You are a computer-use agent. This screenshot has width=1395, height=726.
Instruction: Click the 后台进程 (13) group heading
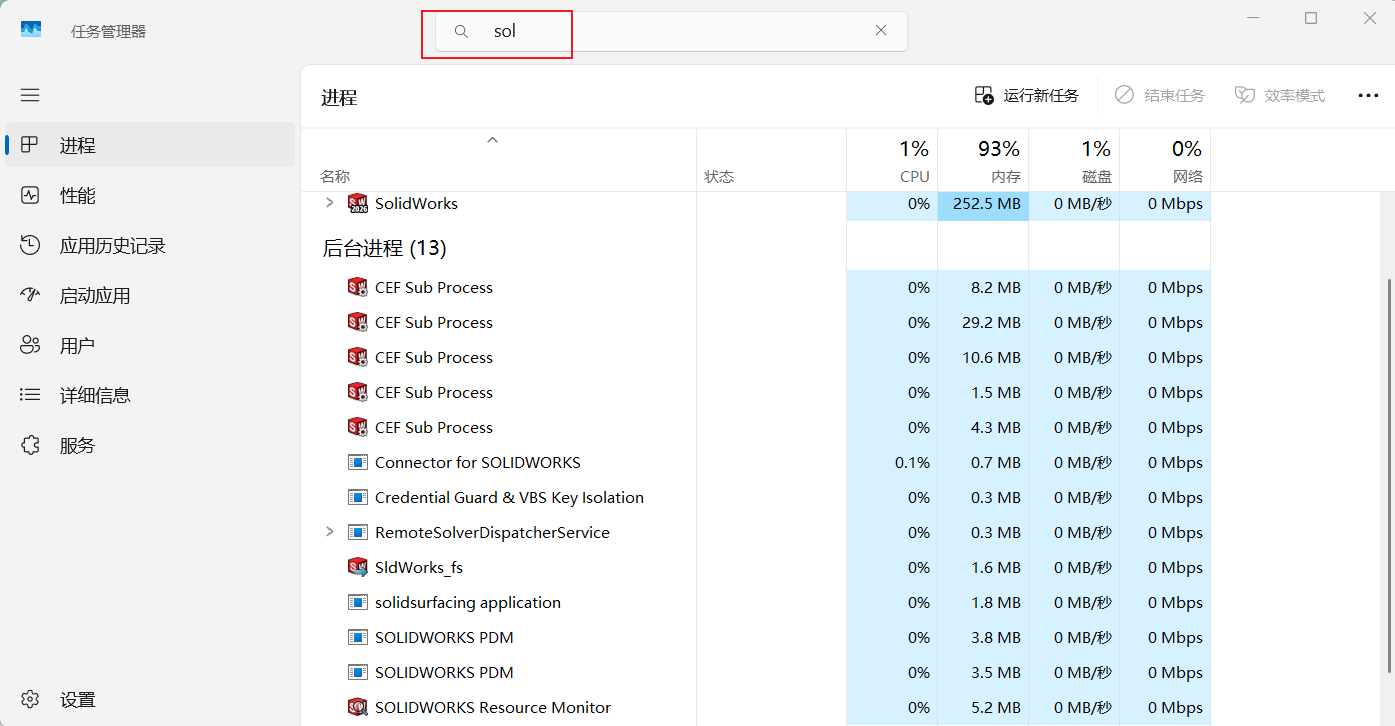pyautogui.click(x=384, y=248)
